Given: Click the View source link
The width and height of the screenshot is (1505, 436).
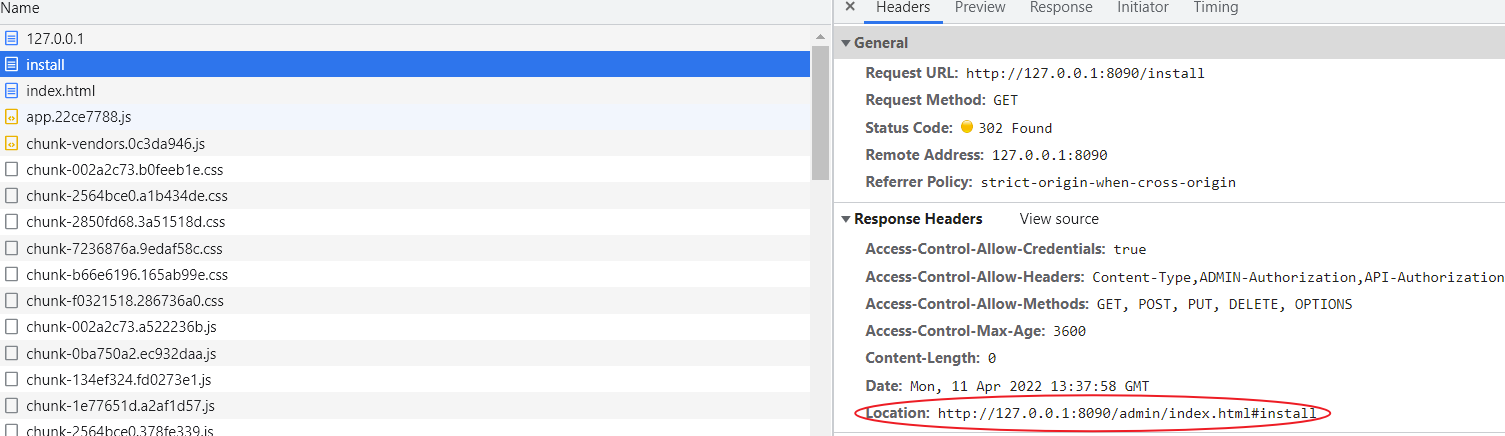Looking at the screenshot, I should [x=1059, y=219].
